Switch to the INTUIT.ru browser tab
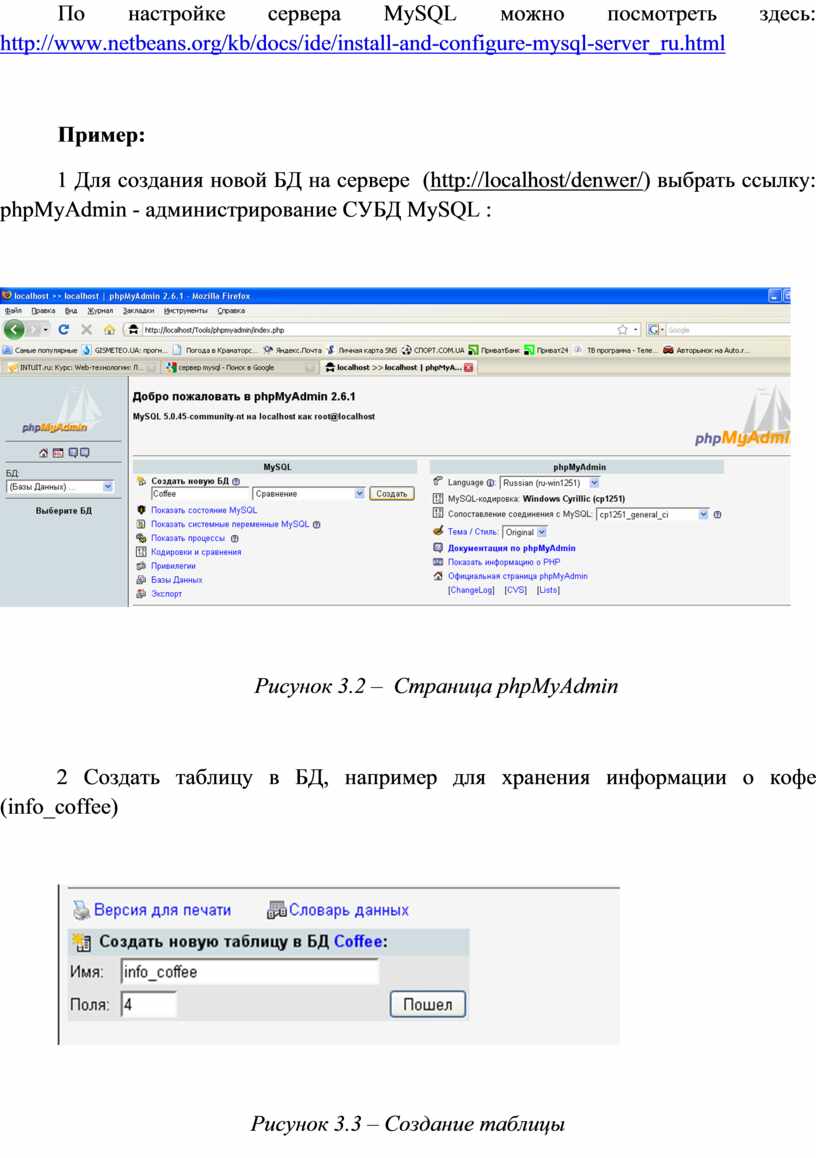 pyautogui.click(x=75, y=367)
